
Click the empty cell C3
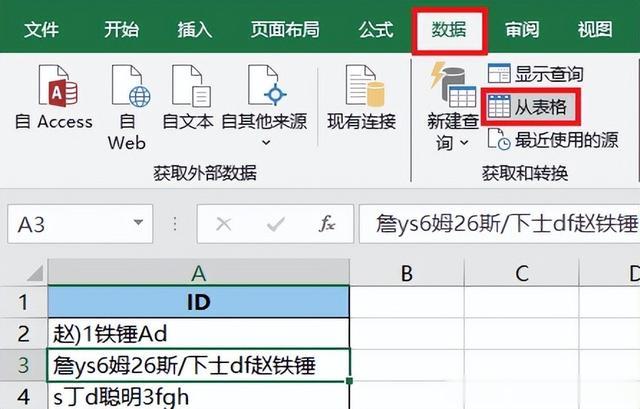click(522, 365)
